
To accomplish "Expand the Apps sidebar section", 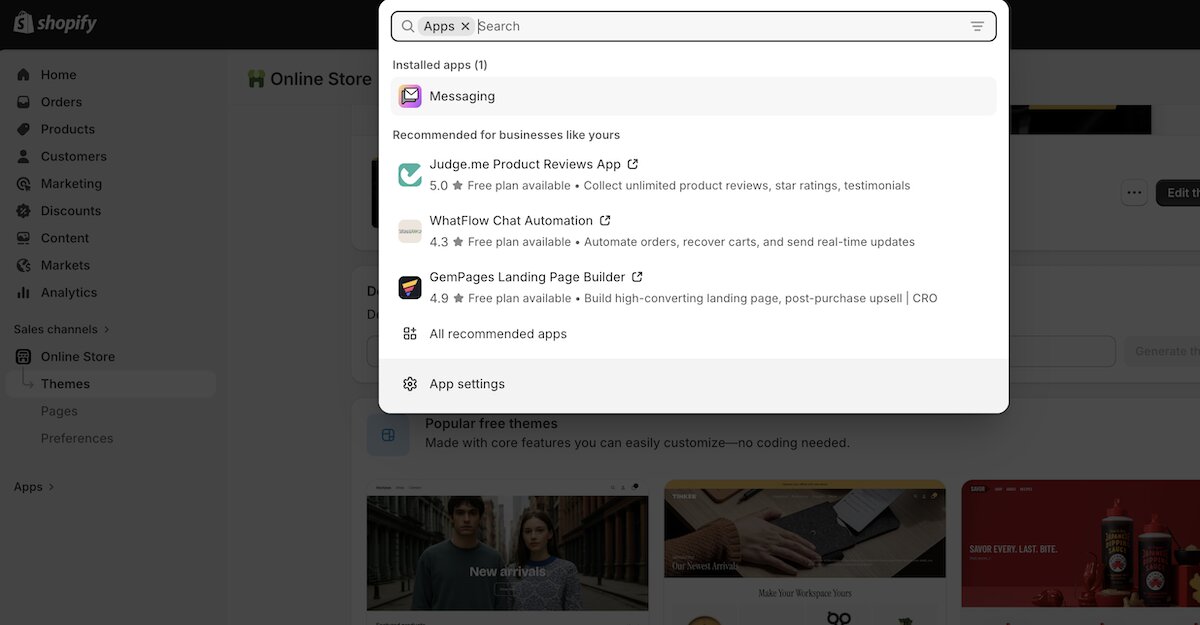I will click(x=34, y=487).
